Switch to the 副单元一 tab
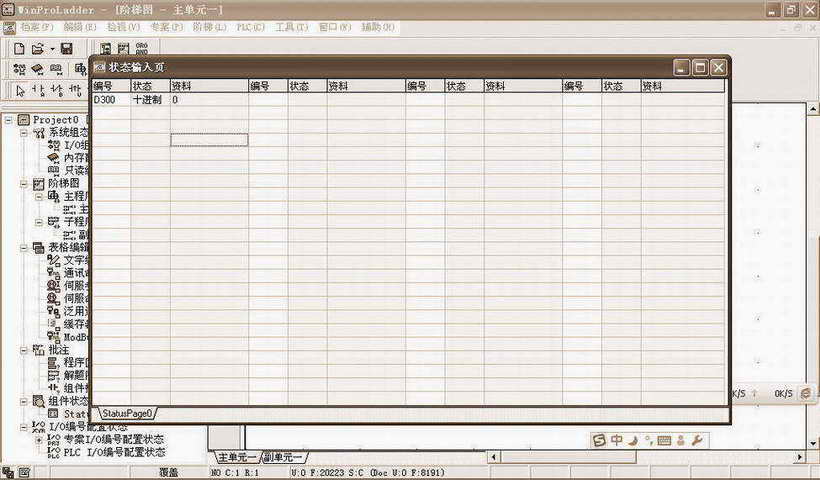Screen dimensions: 820x480 click(x=284, y=457)
